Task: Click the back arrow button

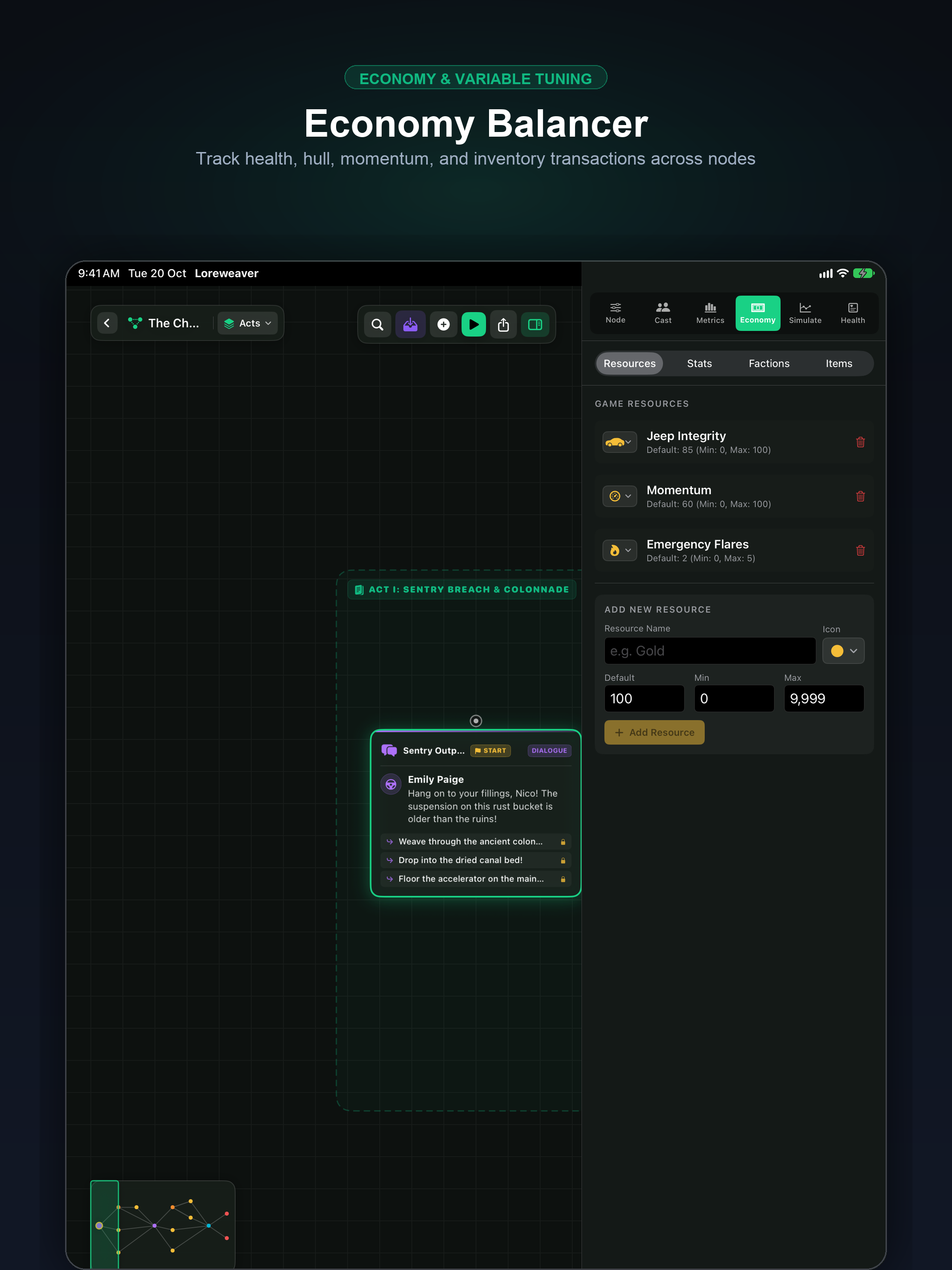Action: coord(107,323)
